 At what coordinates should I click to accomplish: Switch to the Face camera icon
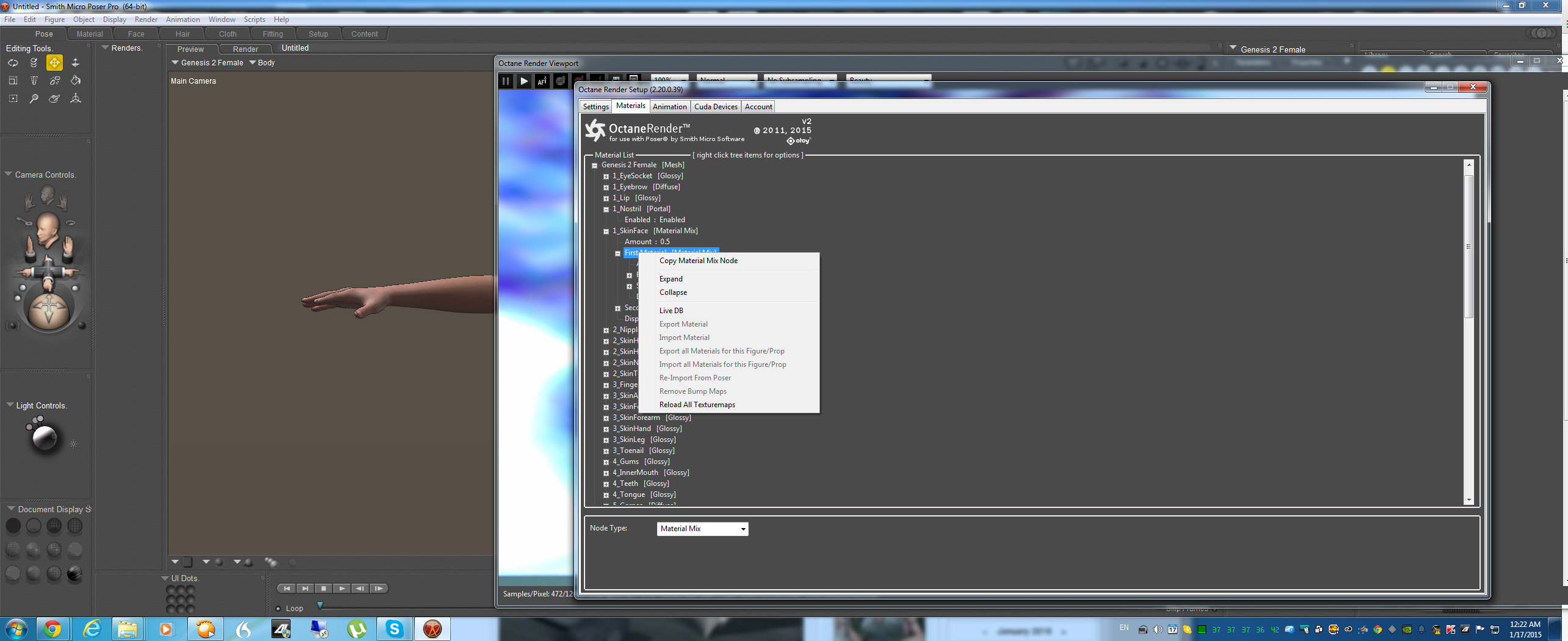pyautogui.click(x=47, y=195)
